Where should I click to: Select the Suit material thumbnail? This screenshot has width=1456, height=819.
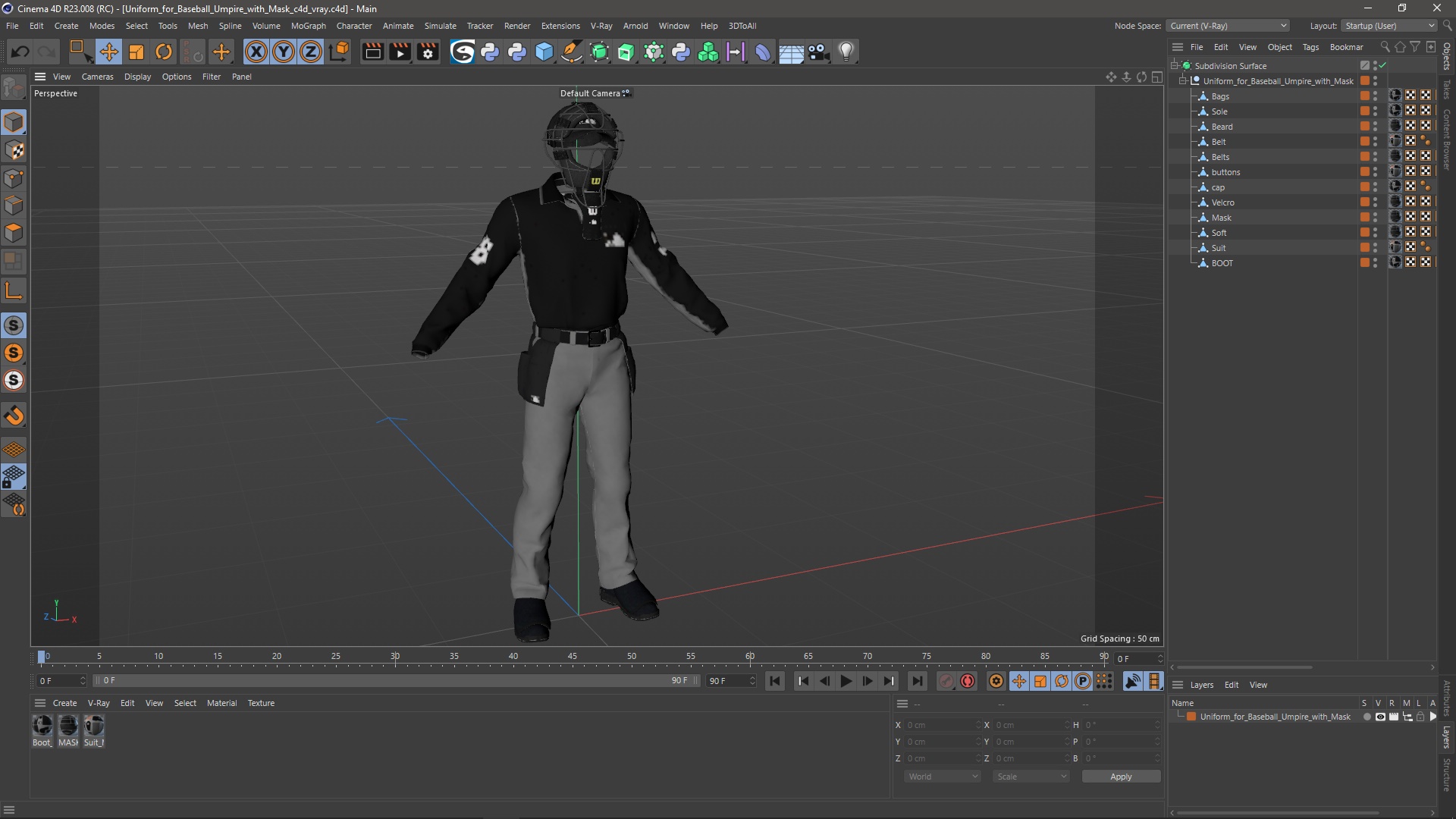pos(94,726)
